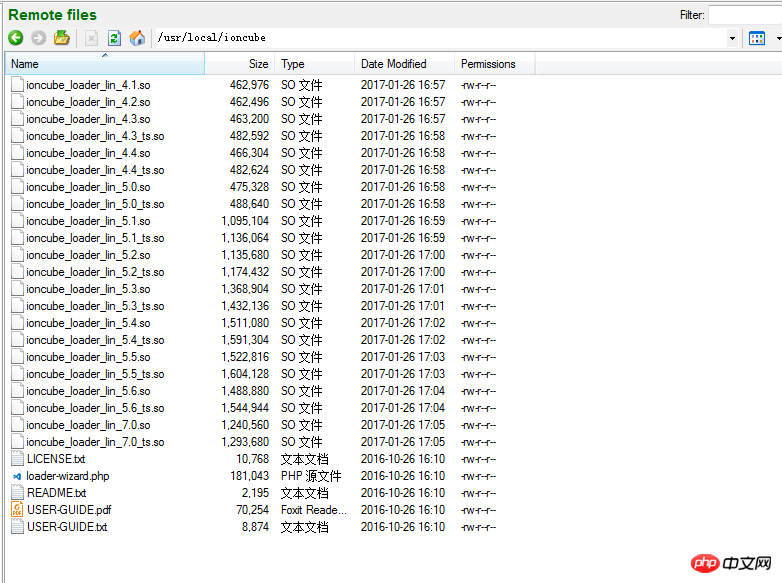Click the PDF icon beside USER-GUIDE.pdf
The image size is (782, 583).
pyautogui.click(x=17, y=509)
